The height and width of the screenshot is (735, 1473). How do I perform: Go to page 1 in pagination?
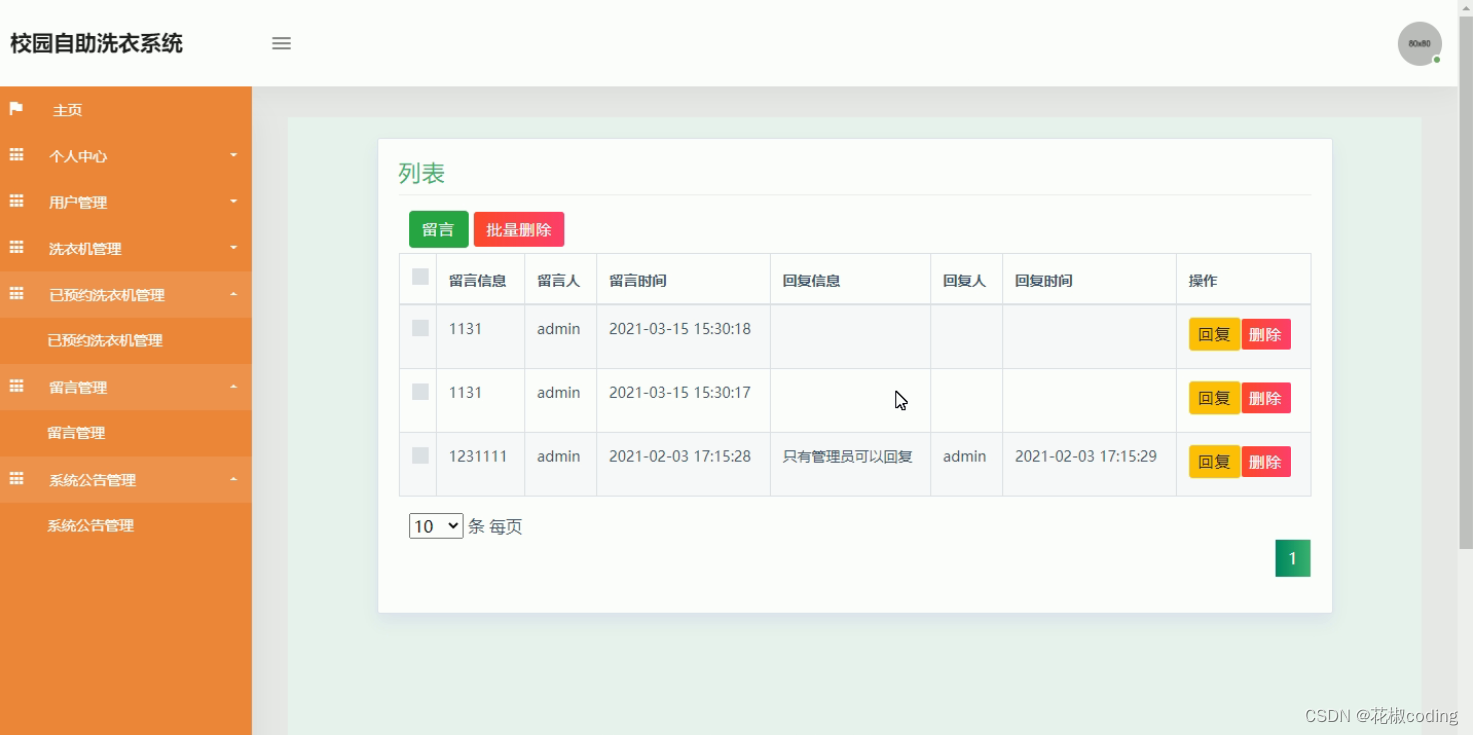coord(1292,559)
